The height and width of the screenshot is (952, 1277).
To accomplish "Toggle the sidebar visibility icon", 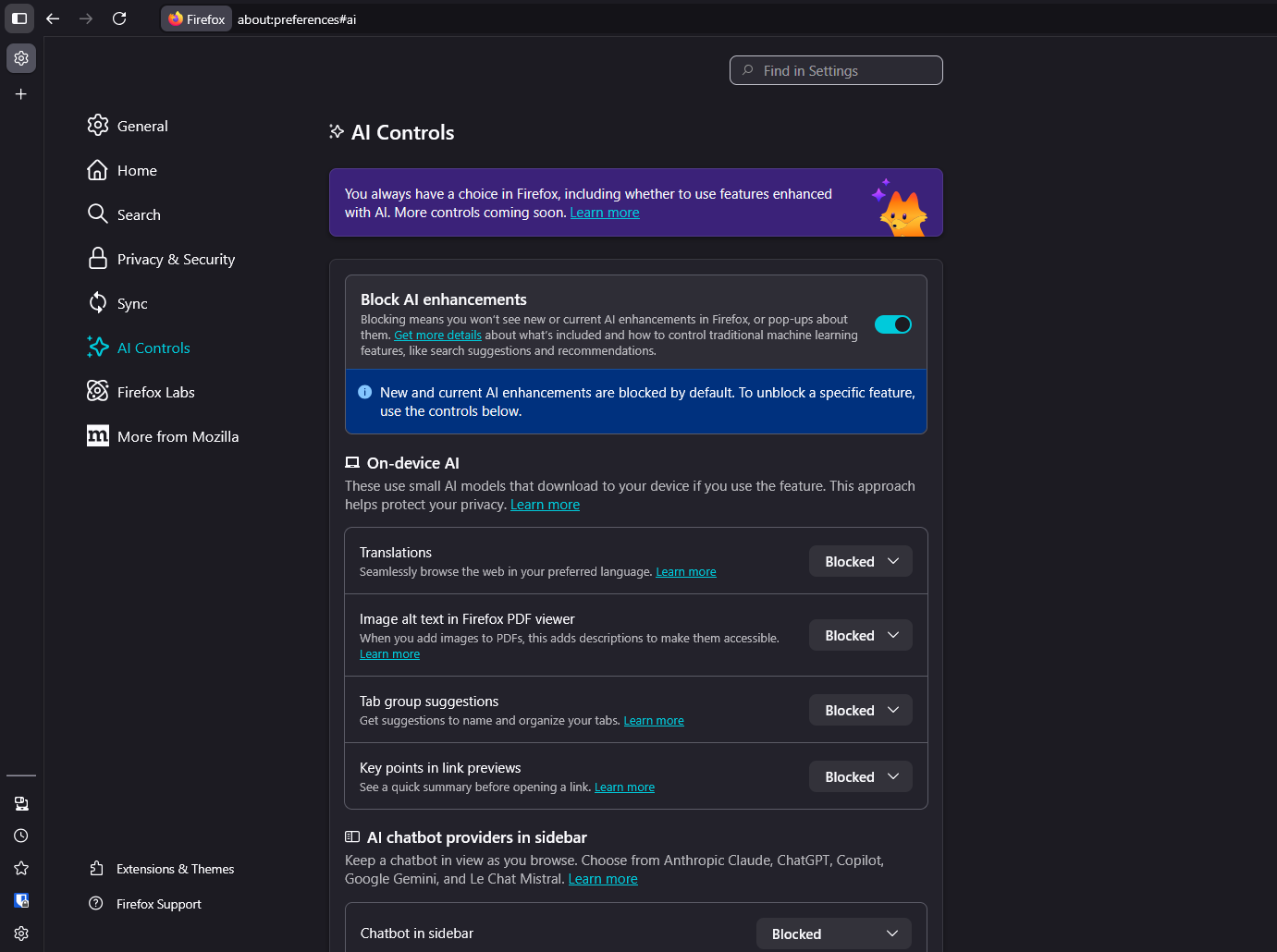I will 19,18.
